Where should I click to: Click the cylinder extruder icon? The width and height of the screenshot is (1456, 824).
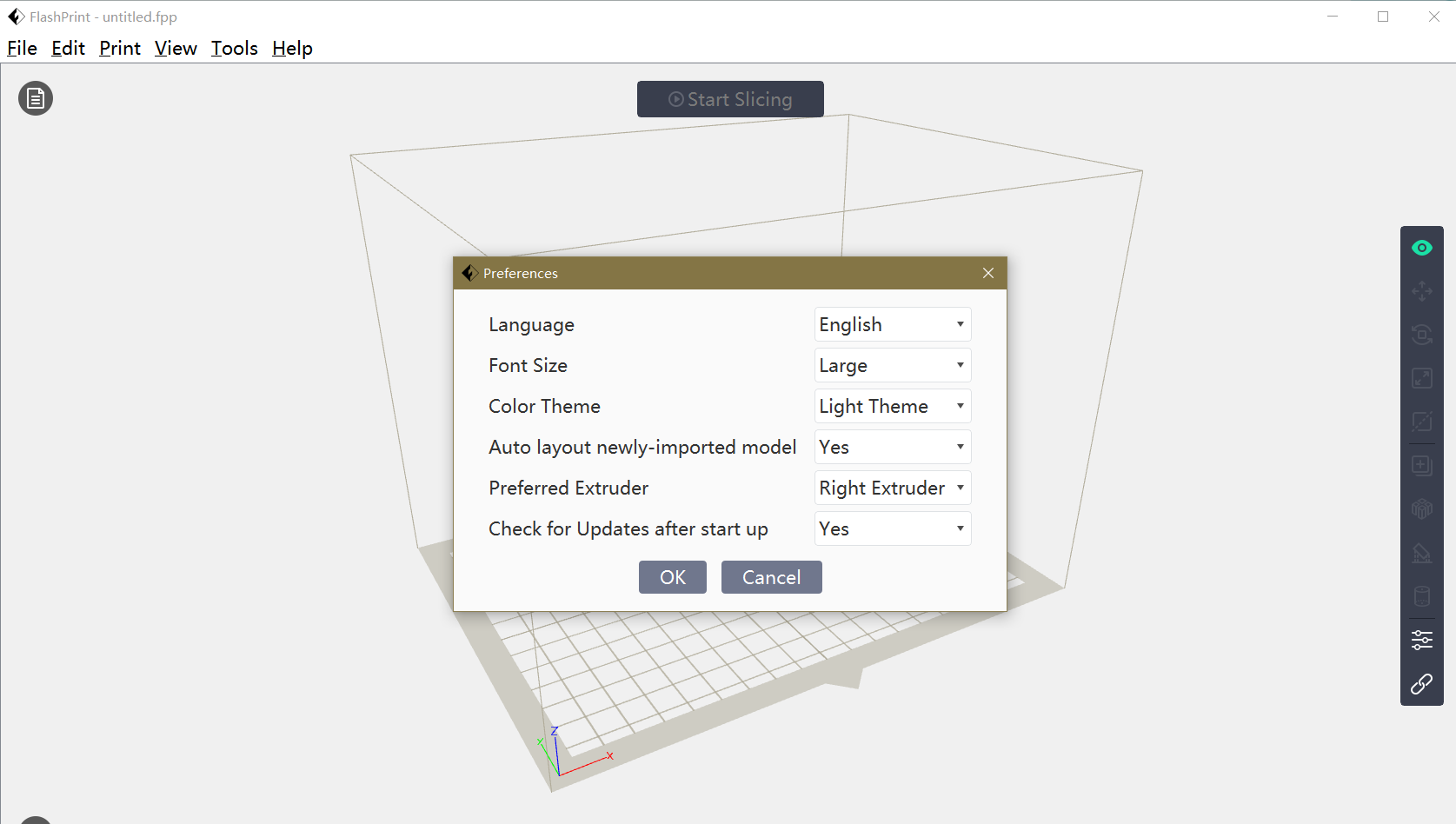(x=1422, y=596)
